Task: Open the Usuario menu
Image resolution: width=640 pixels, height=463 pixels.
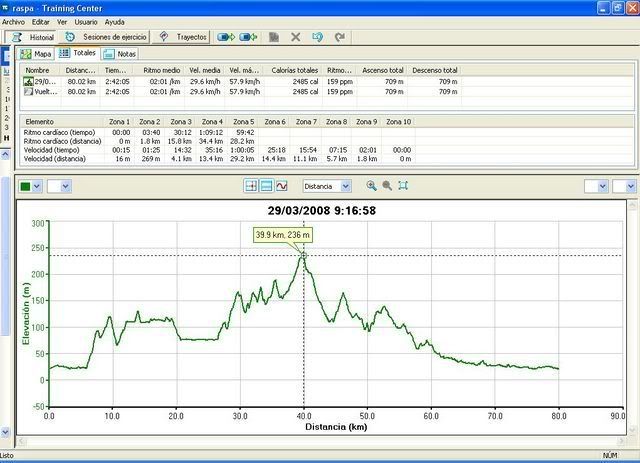Action: point(86,22)
